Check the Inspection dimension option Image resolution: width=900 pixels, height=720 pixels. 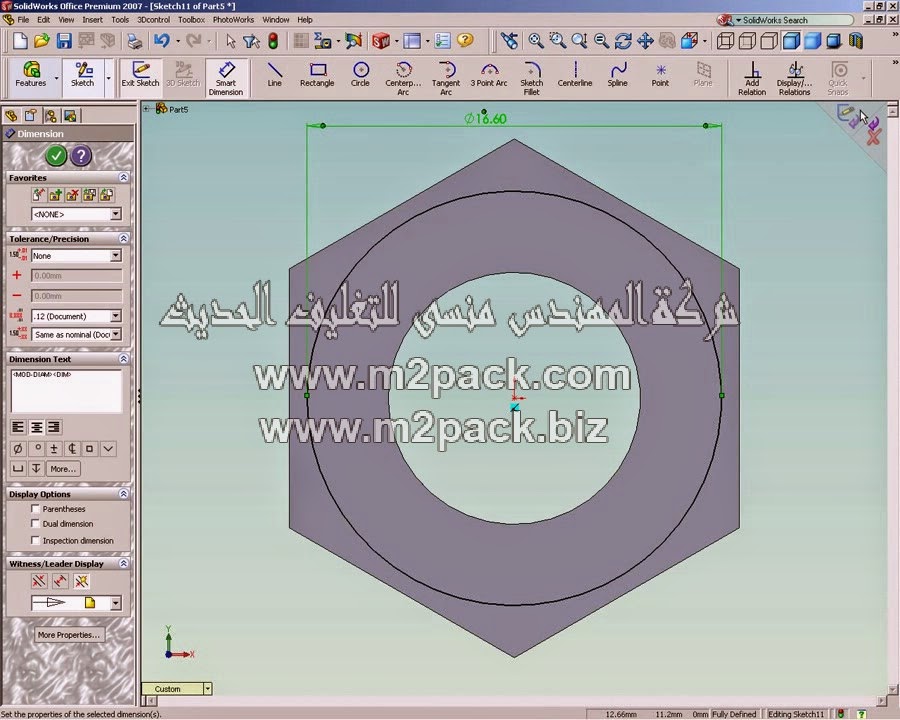coord(35,540)
